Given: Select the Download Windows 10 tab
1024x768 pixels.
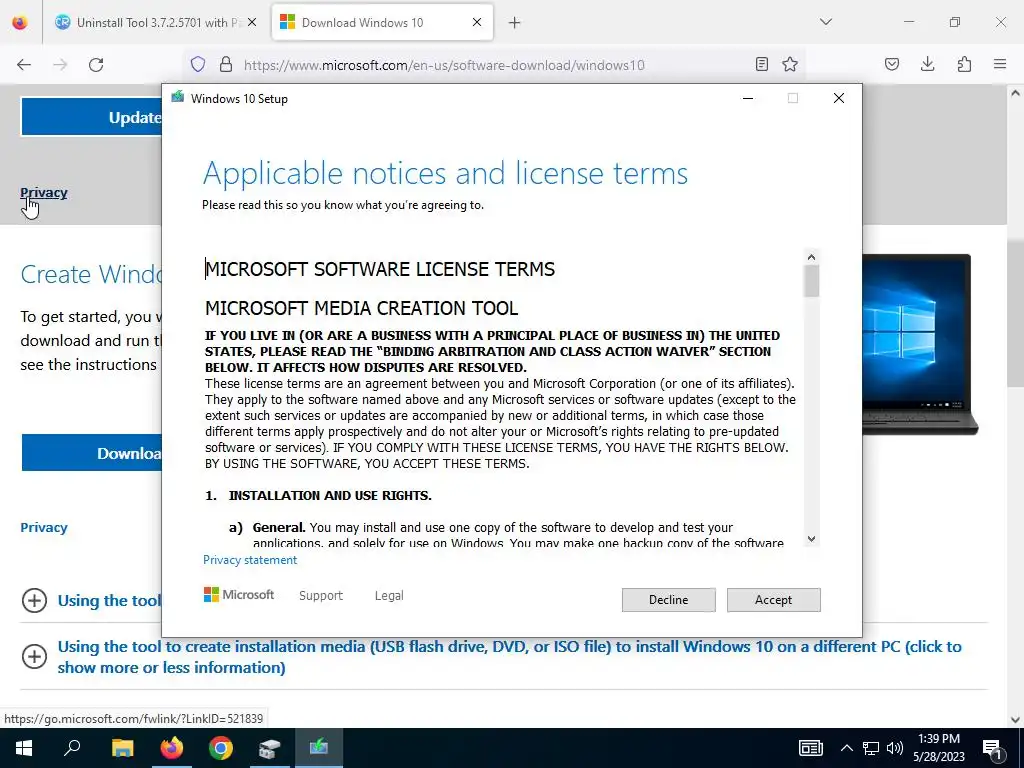Looking at the screenshot, I should pyautogui.click(x=382, y=23).
